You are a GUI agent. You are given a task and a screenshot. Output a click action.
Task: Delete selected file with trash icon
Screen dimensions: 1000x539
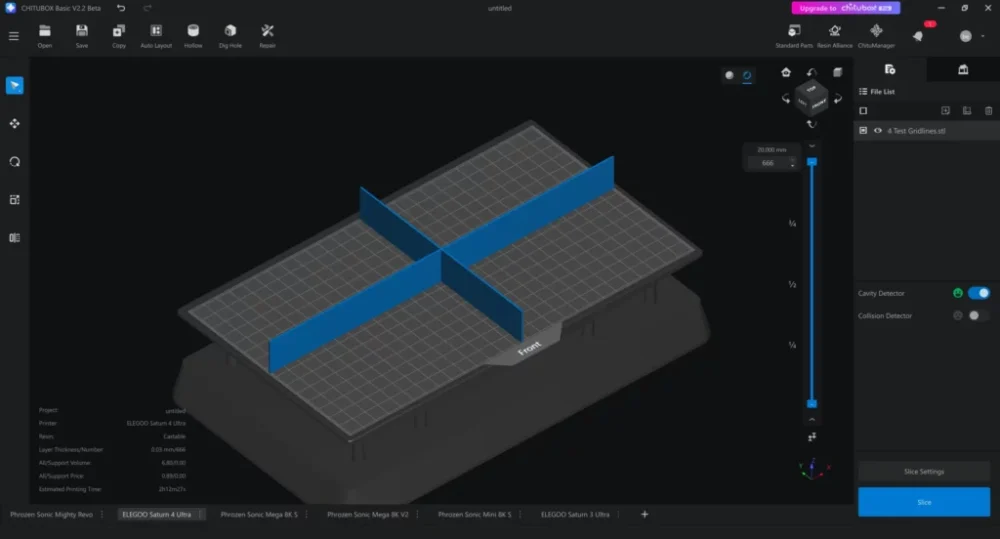[x=989, y=110]
